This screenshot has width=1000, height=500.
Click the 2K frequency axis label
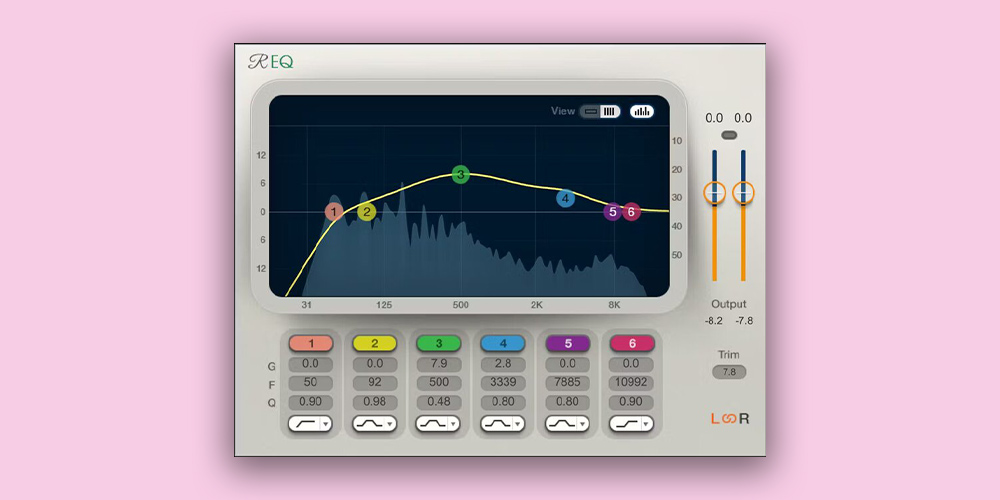pos(537,305)
